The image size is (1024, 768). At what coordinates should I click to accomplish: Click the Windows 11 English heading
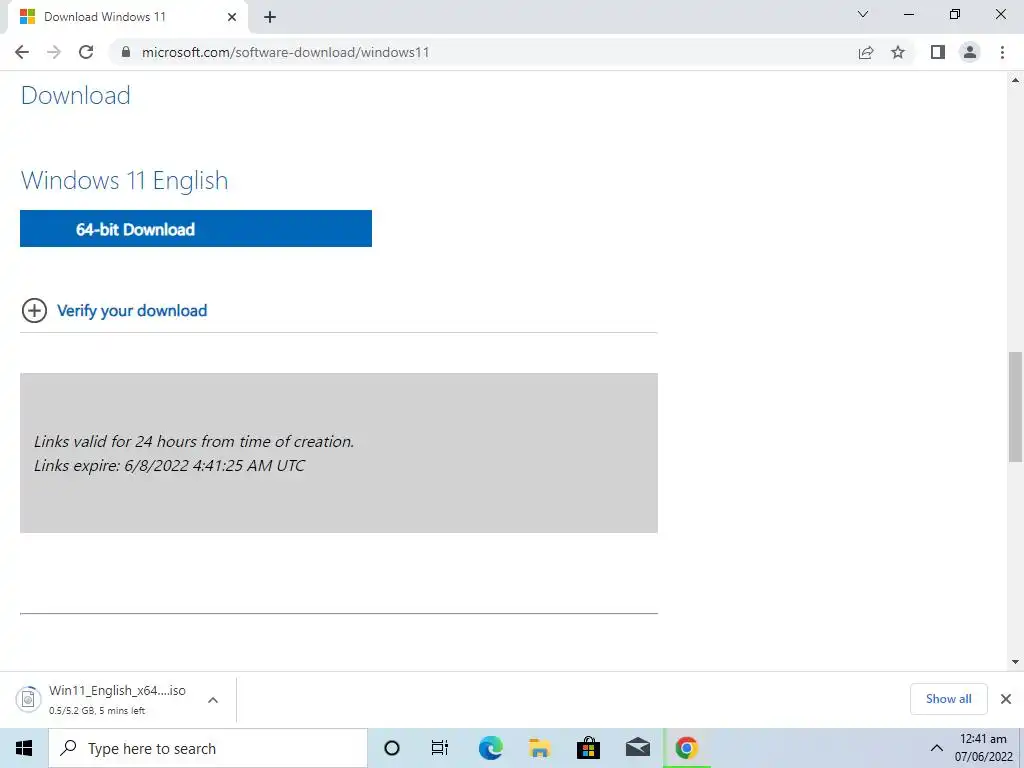[125, 180]
